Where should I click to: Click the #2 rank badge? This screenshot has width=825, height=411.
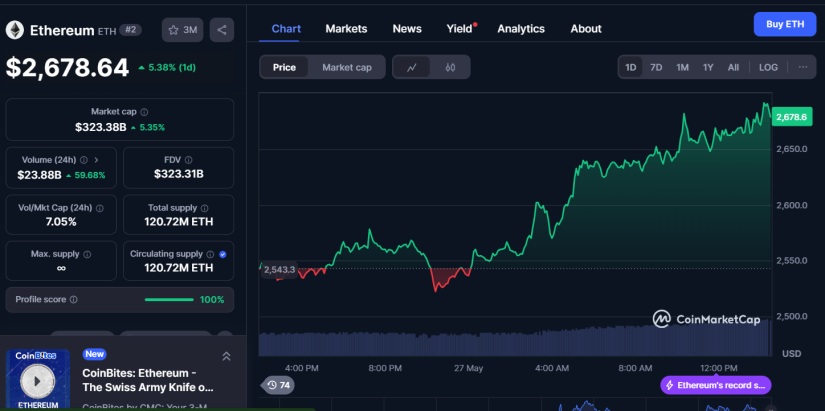(130, 30)
